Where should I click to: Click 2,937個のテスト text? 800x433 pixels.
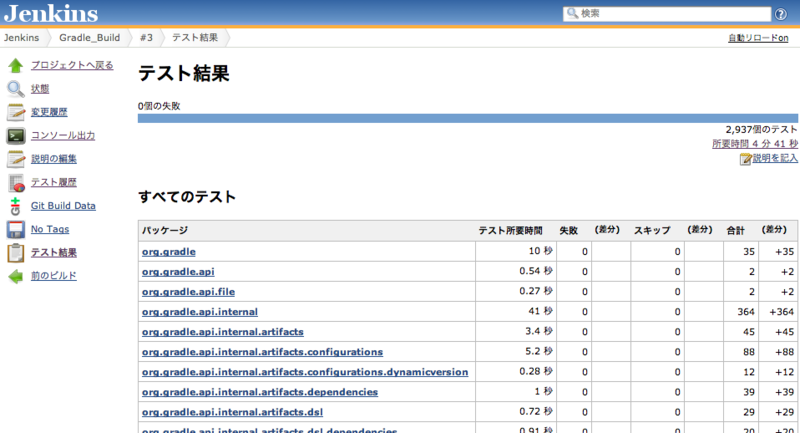point(762,130)
